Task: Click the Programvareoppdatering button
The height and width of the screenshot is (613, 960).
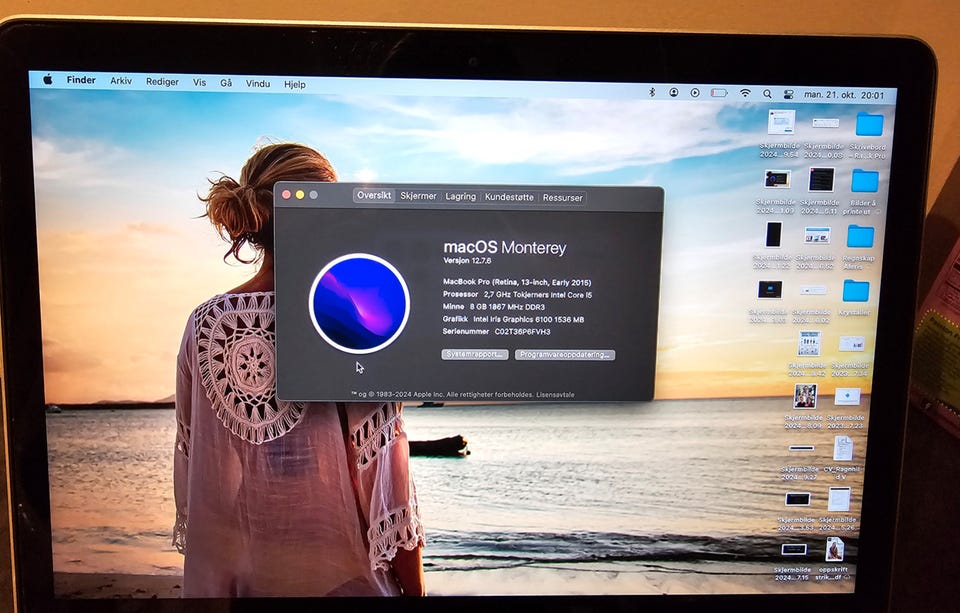Action: click(564, 355)
